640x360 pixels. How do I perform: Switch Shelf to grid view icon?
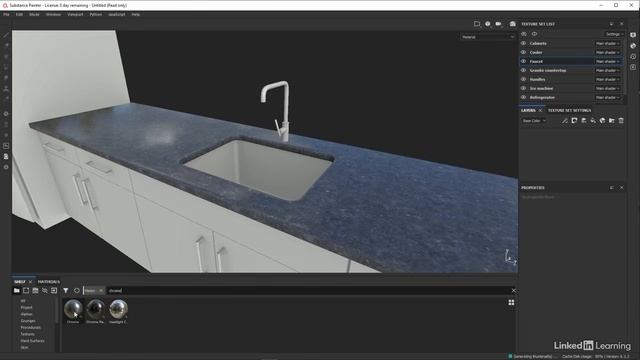click(x=511, y=302)
